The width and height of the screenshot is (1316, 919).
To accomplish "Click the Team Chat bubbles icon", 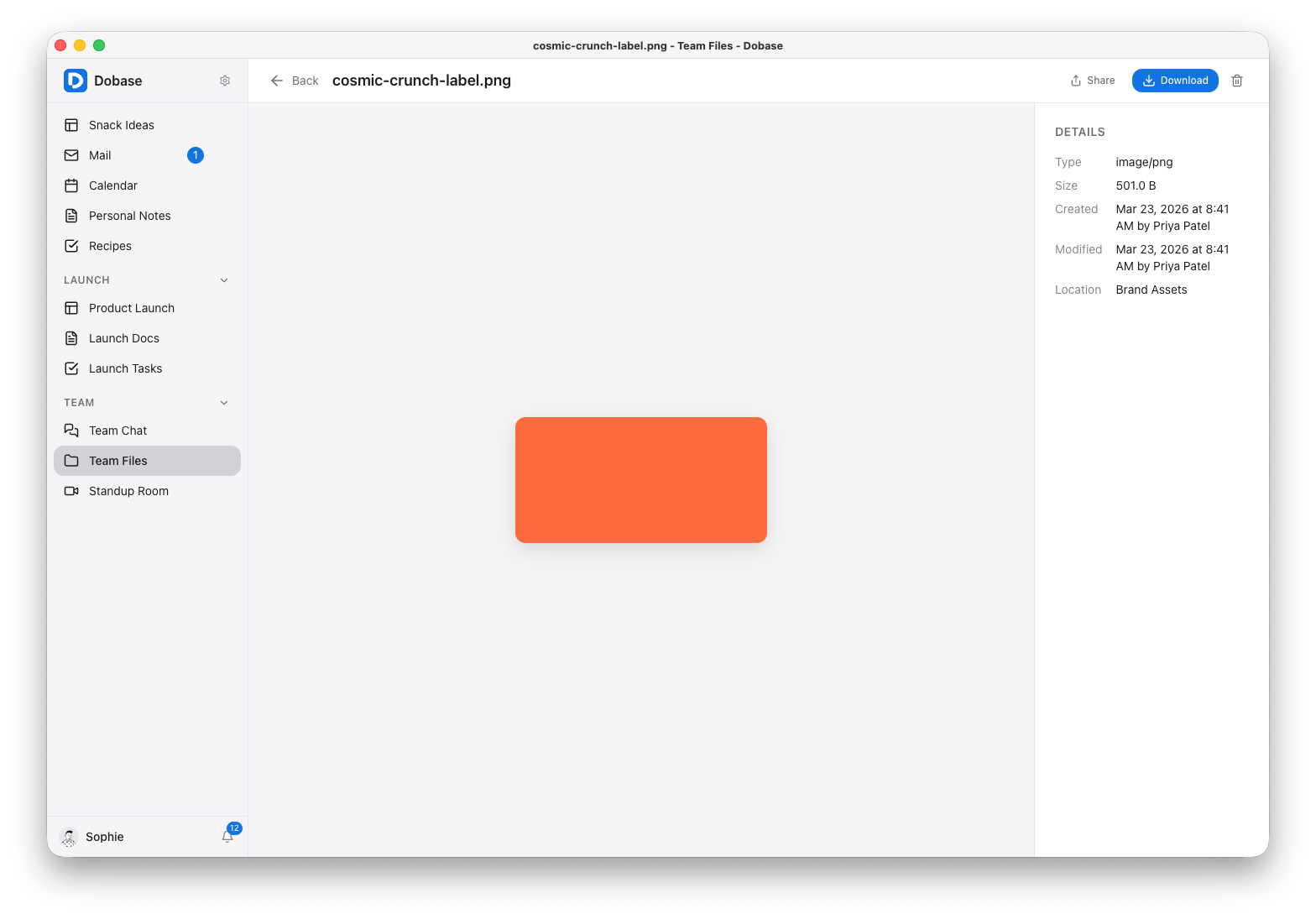I will [x=71, y=431].
